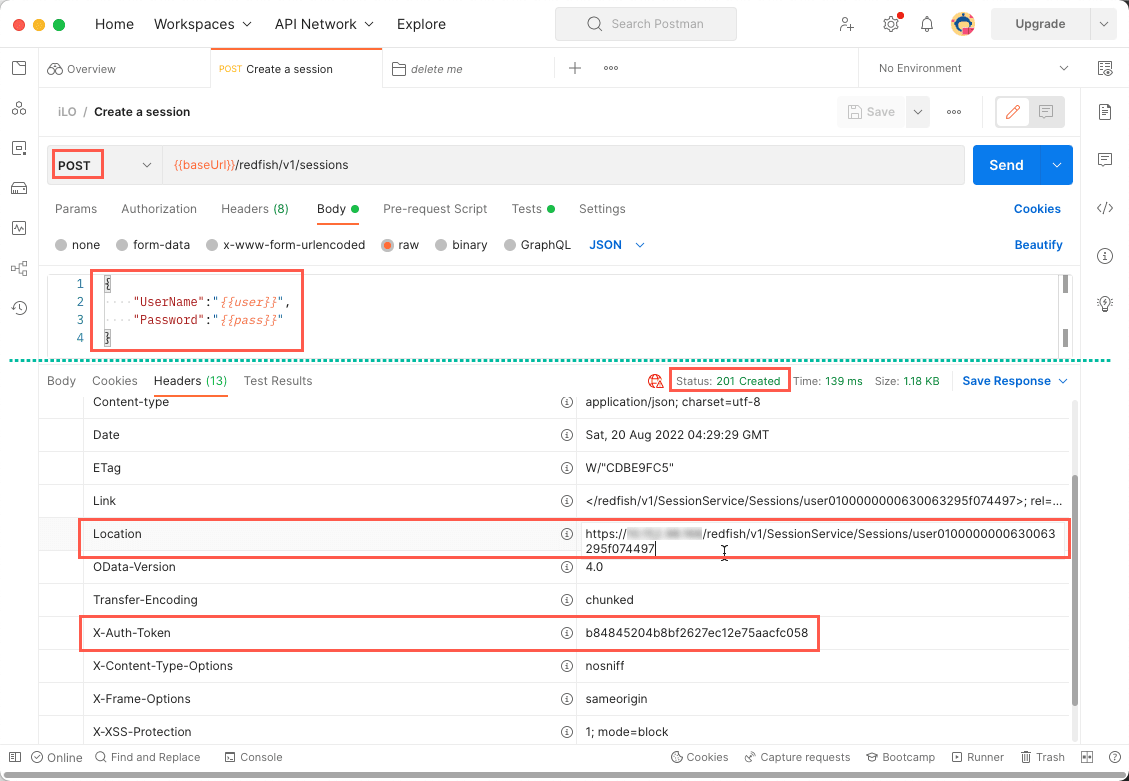Image resolution: width=1129 pixels, height=781 pixels.
Task: Open the APIs sidebar icon
Action: 19,109
